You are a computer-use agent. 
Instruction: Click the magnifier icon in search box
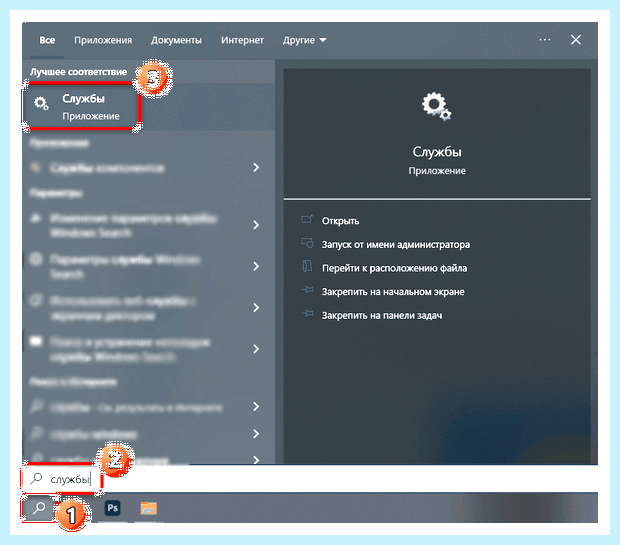point(36,478)
